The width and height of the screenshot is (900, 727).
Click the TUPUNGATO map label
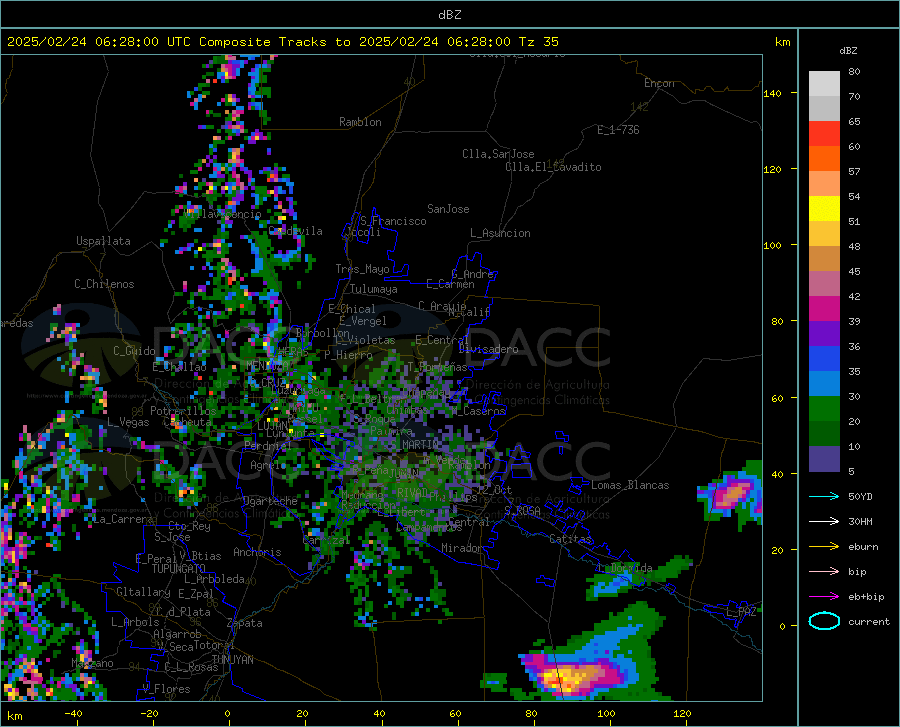click(x=179, y=569)
